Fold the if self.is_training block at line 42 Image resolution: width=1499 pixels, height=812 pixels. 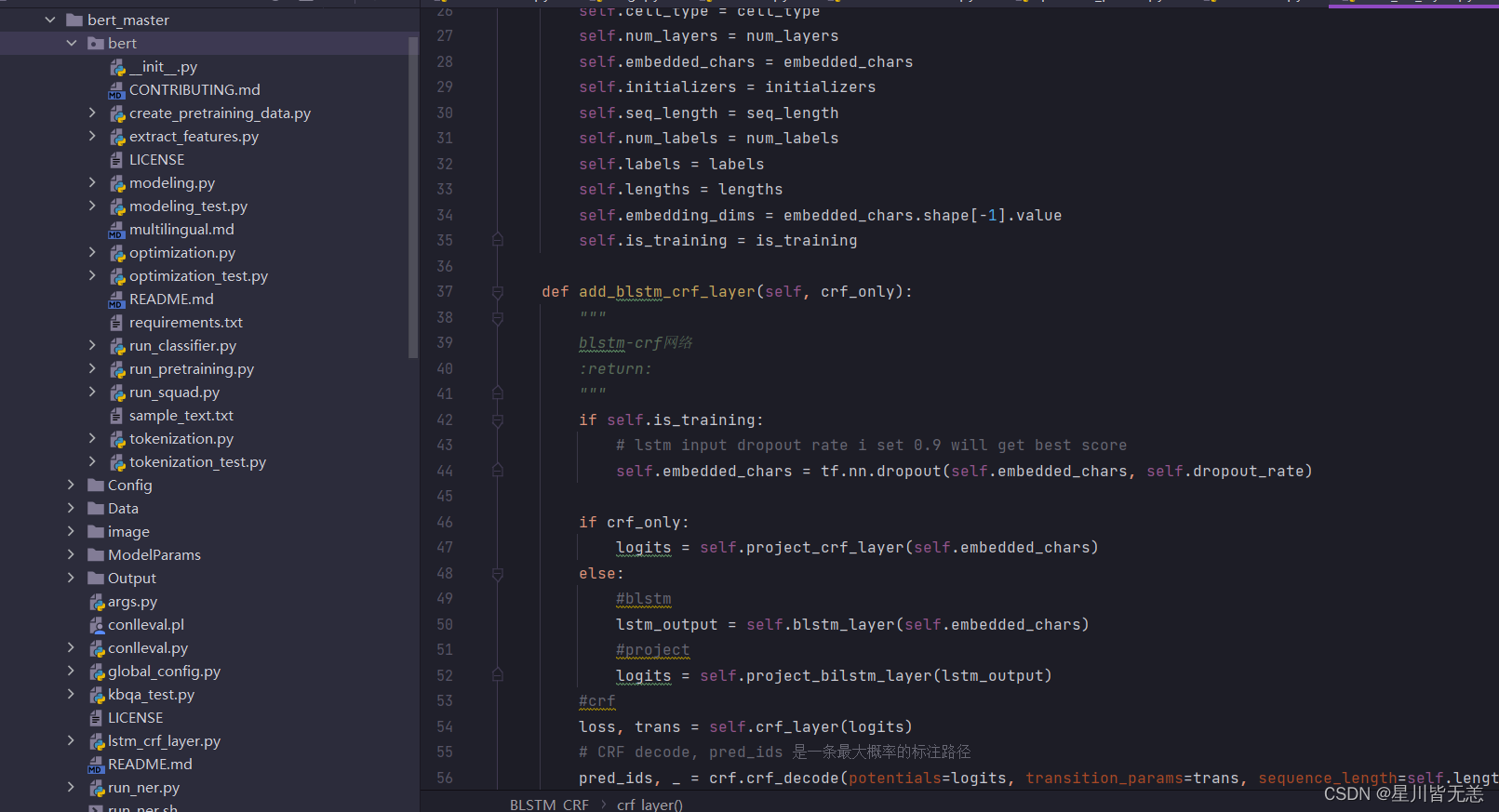(498, 420)
